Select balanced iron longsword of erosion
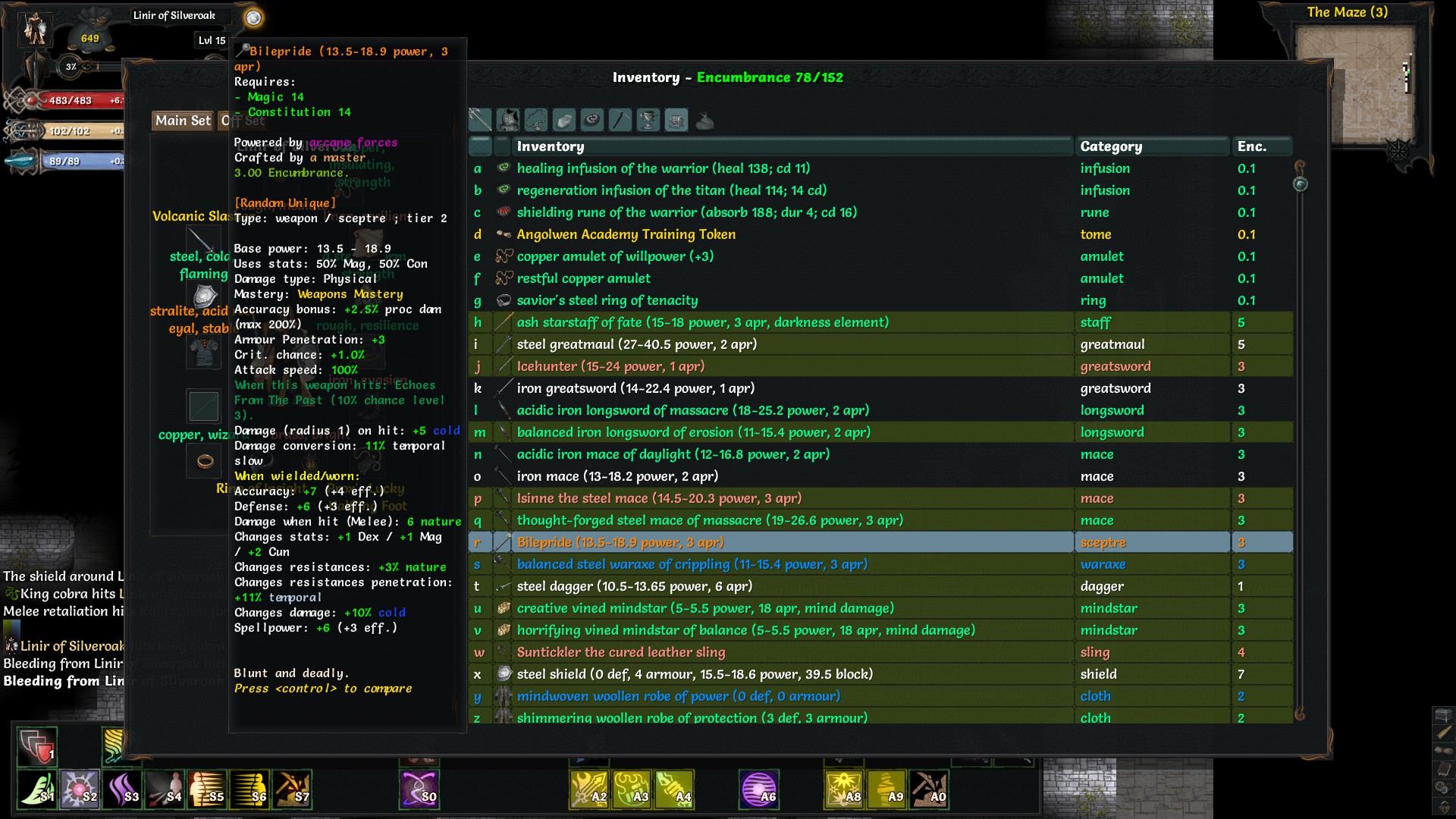The height and width of the screenshot is (819, 1456). (x=880, y=432)
